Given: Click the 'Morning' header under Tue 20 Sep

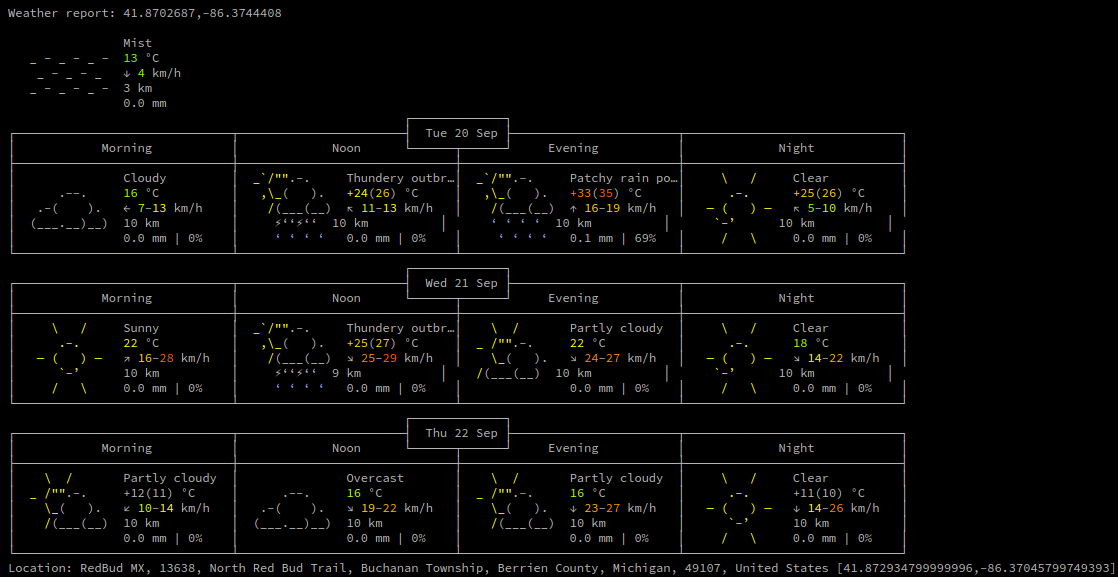Looking at the screenshot, I should (127, 148).
